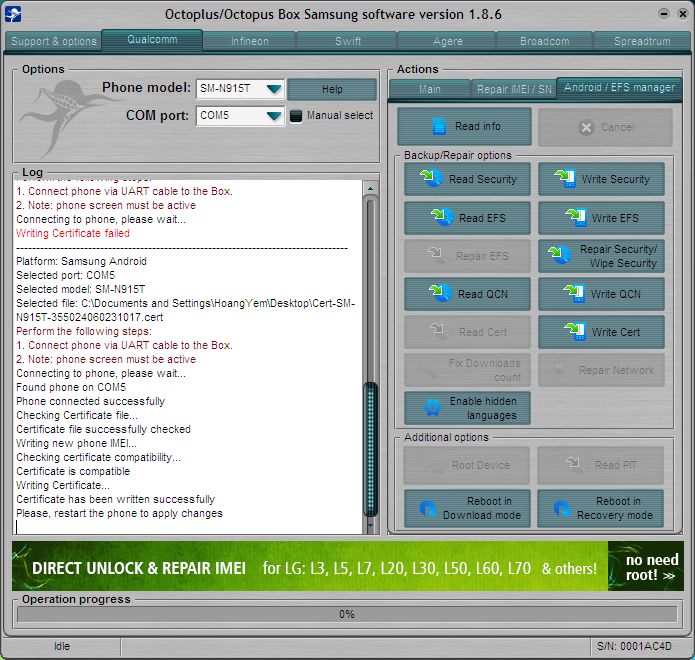Click the Read EFS arrow icon

click(442, 217)
